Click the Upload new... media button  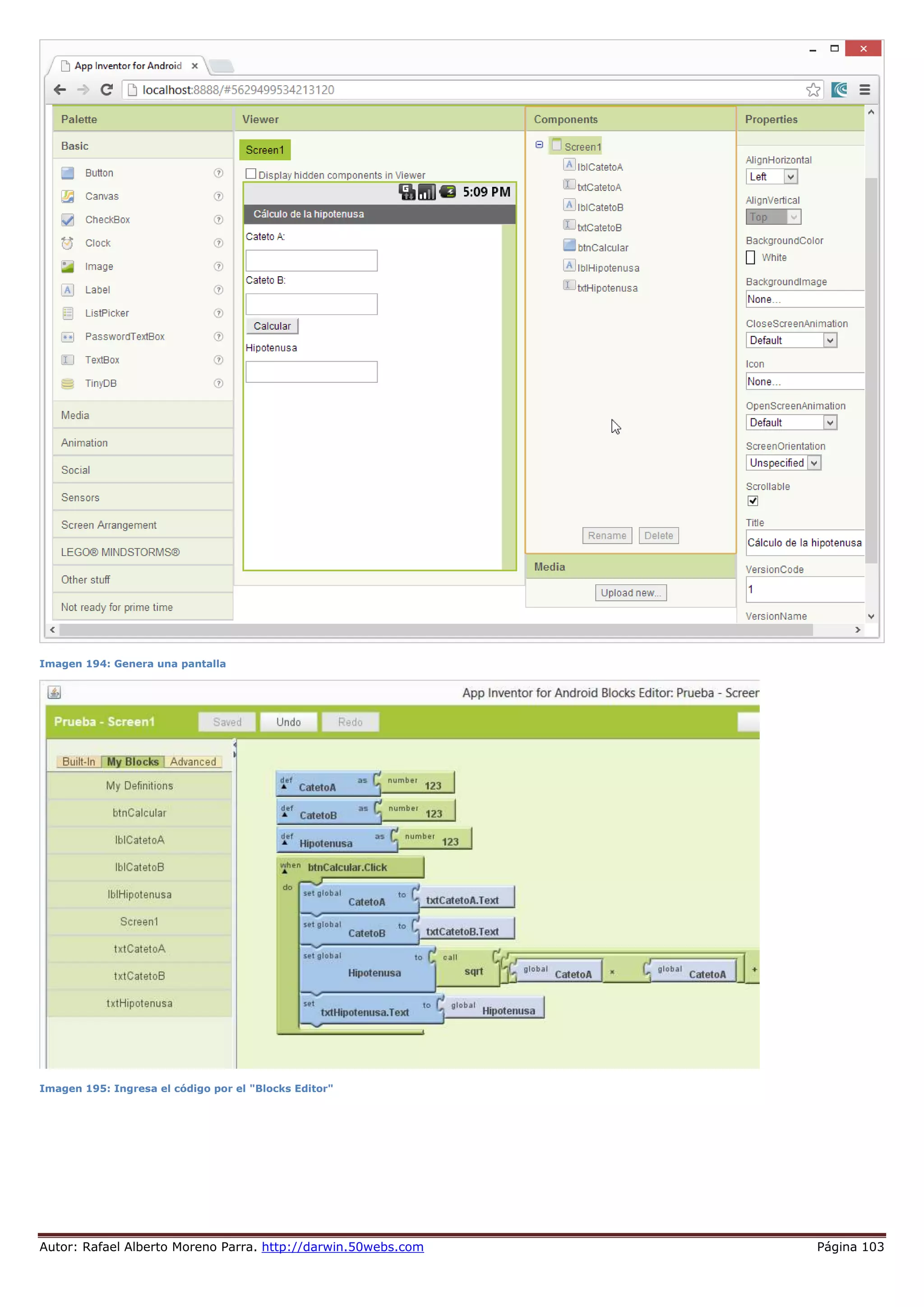[631, 593]
